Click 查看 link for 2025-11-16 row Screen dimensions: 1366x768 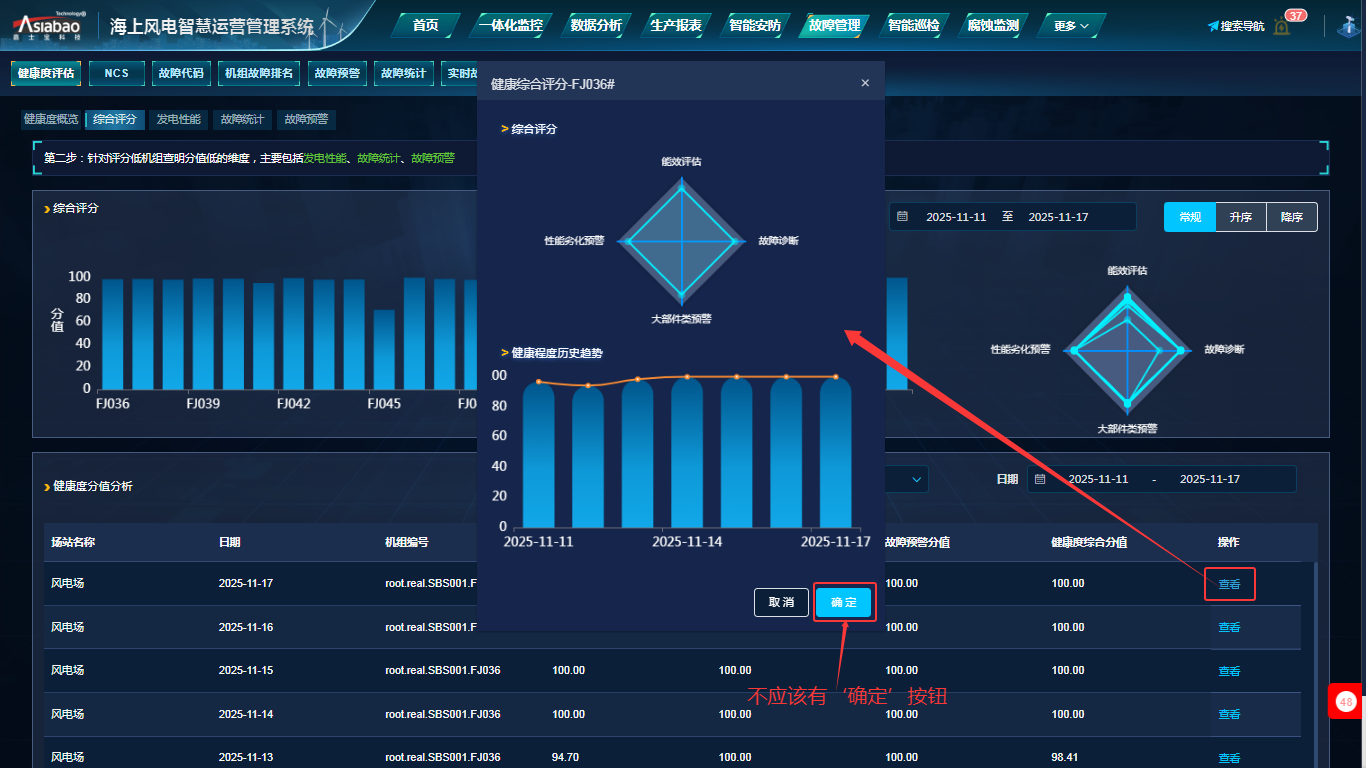[1229, 627]
